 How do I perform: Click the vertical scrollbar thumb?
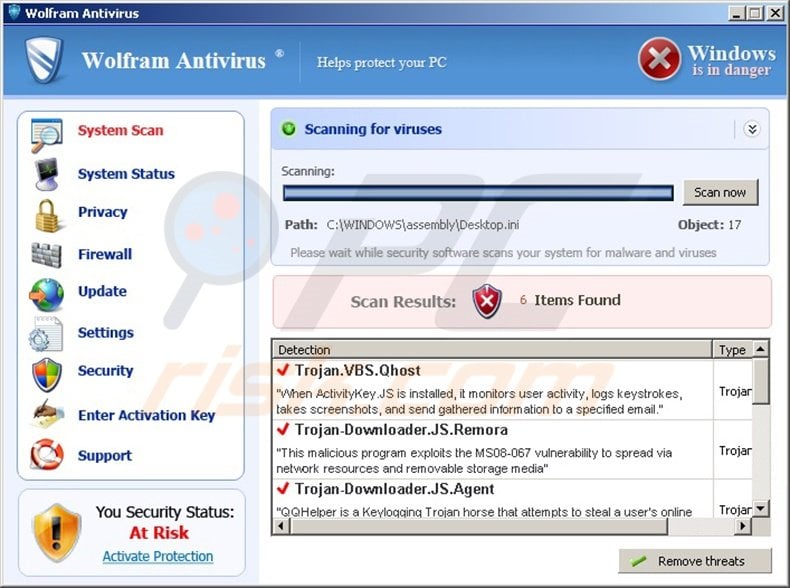761,380
